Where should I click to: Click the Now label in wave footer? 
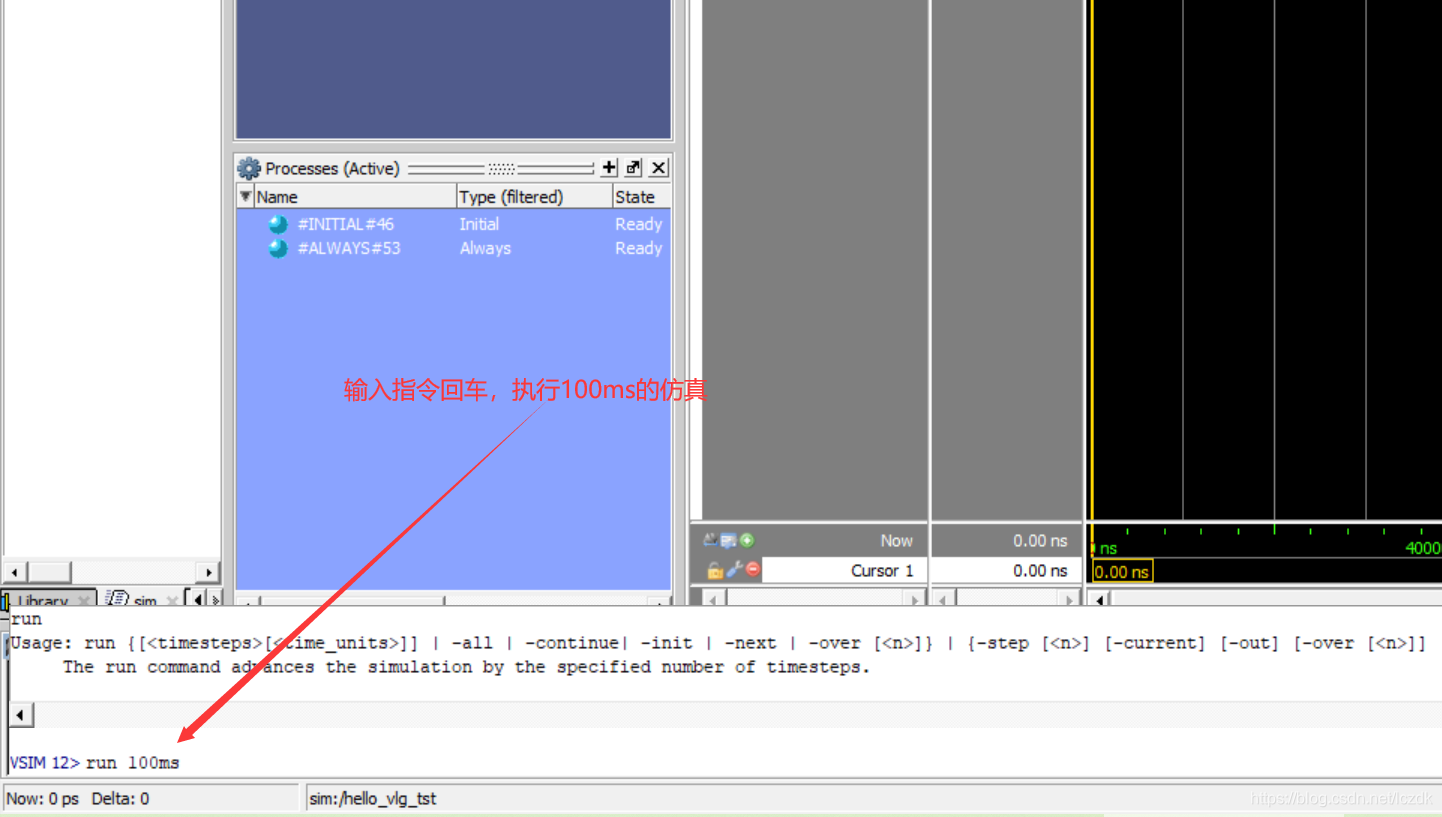pyautogui.click(x=896, y=540)
